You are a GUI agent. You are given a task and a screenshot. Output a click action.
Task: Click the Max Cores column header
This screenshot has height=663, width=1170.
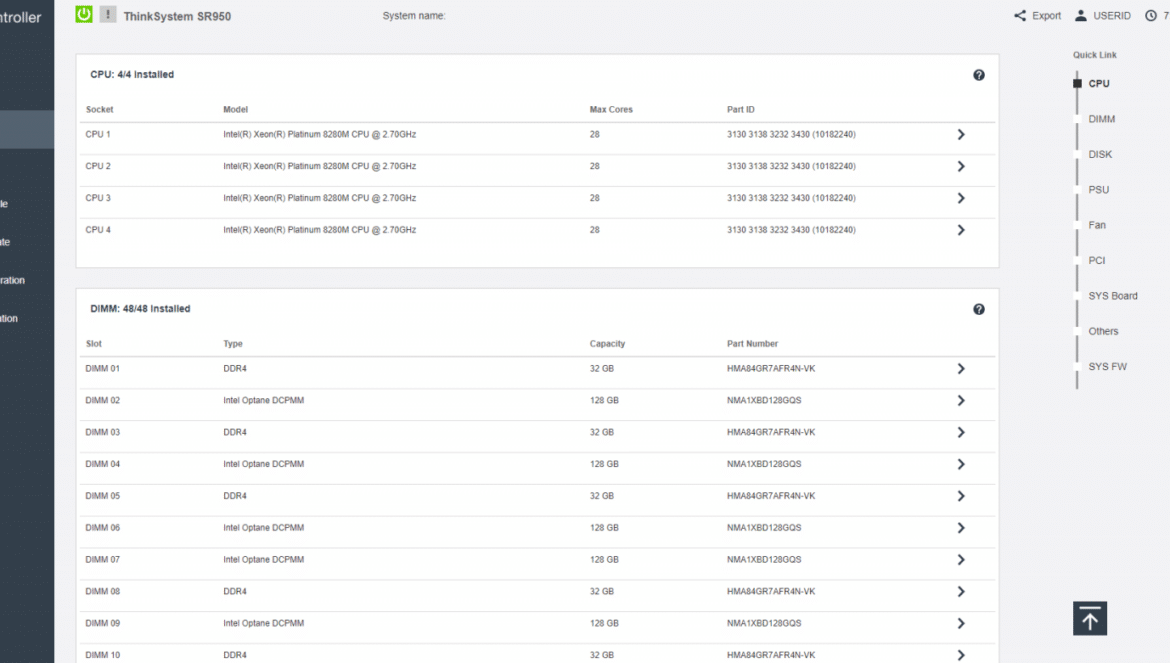pos(611,110)
